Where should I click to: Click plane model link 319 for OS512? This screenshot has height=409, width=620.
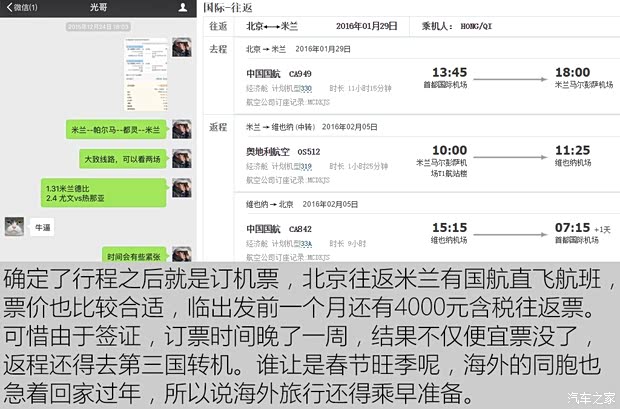(306, 166)
